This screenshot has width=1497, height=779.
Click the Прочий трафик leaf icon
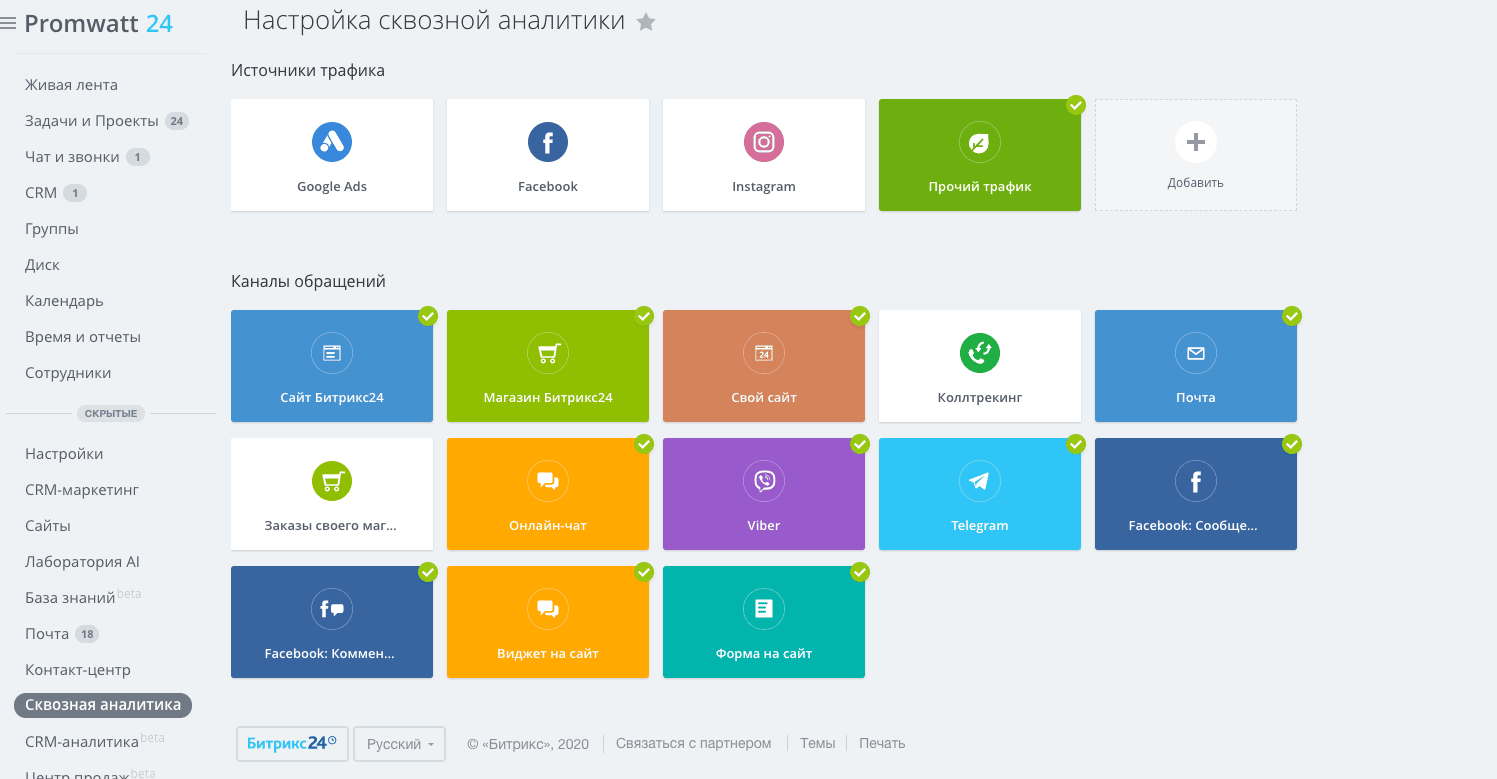(980, 143)
